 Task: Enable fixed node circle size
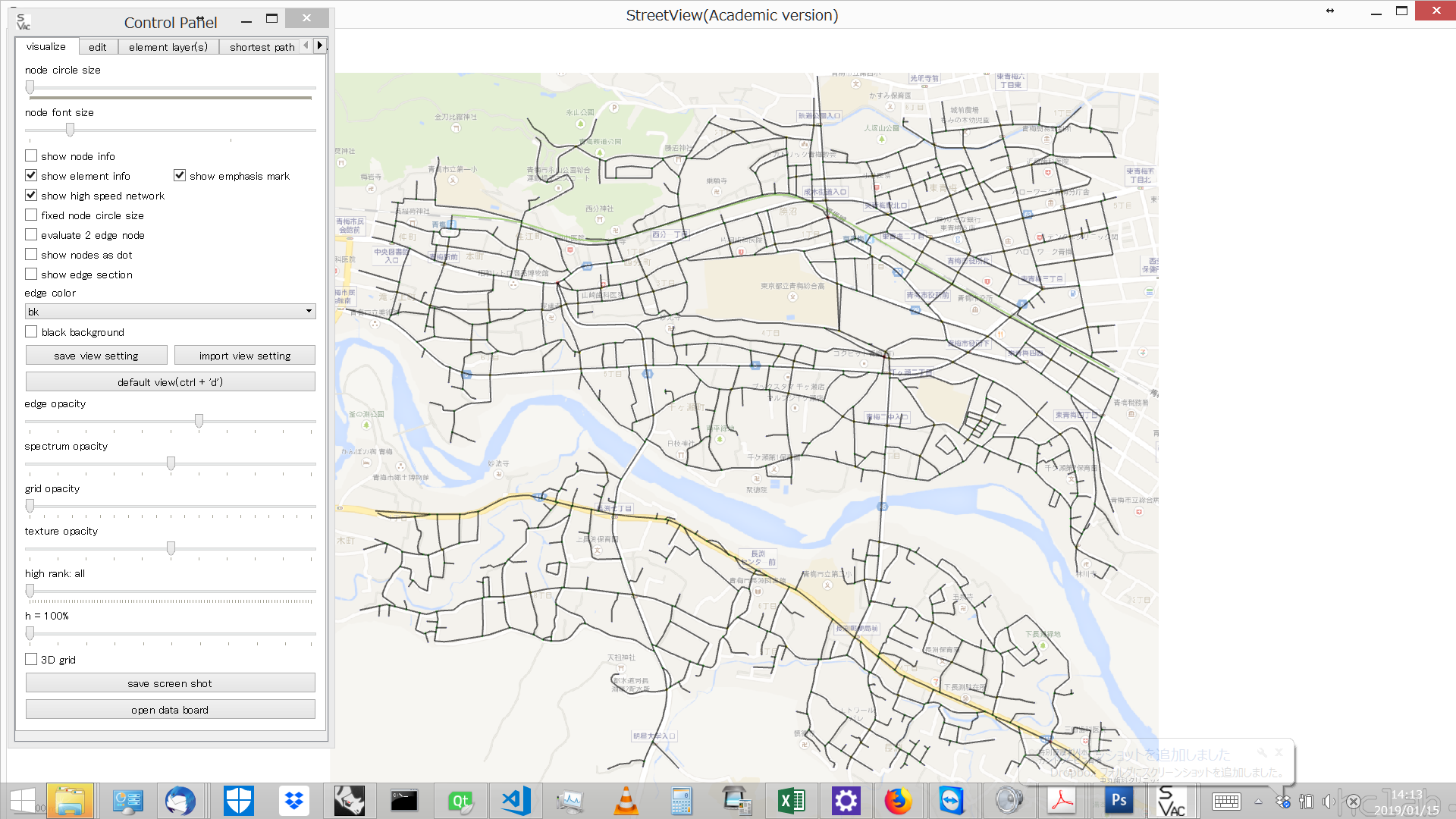[31, 215]
